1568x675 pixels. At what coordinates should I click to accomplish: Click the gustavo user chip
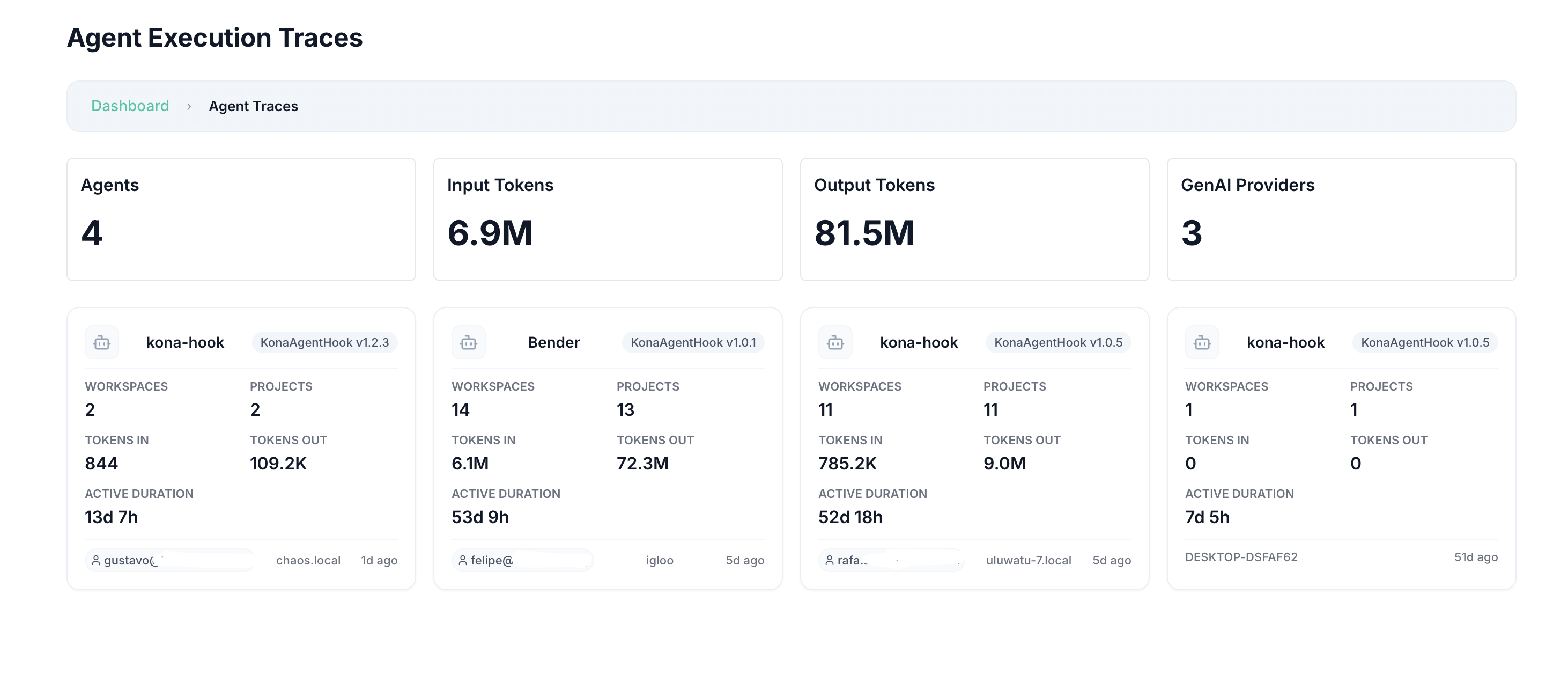tap(170, 561)
